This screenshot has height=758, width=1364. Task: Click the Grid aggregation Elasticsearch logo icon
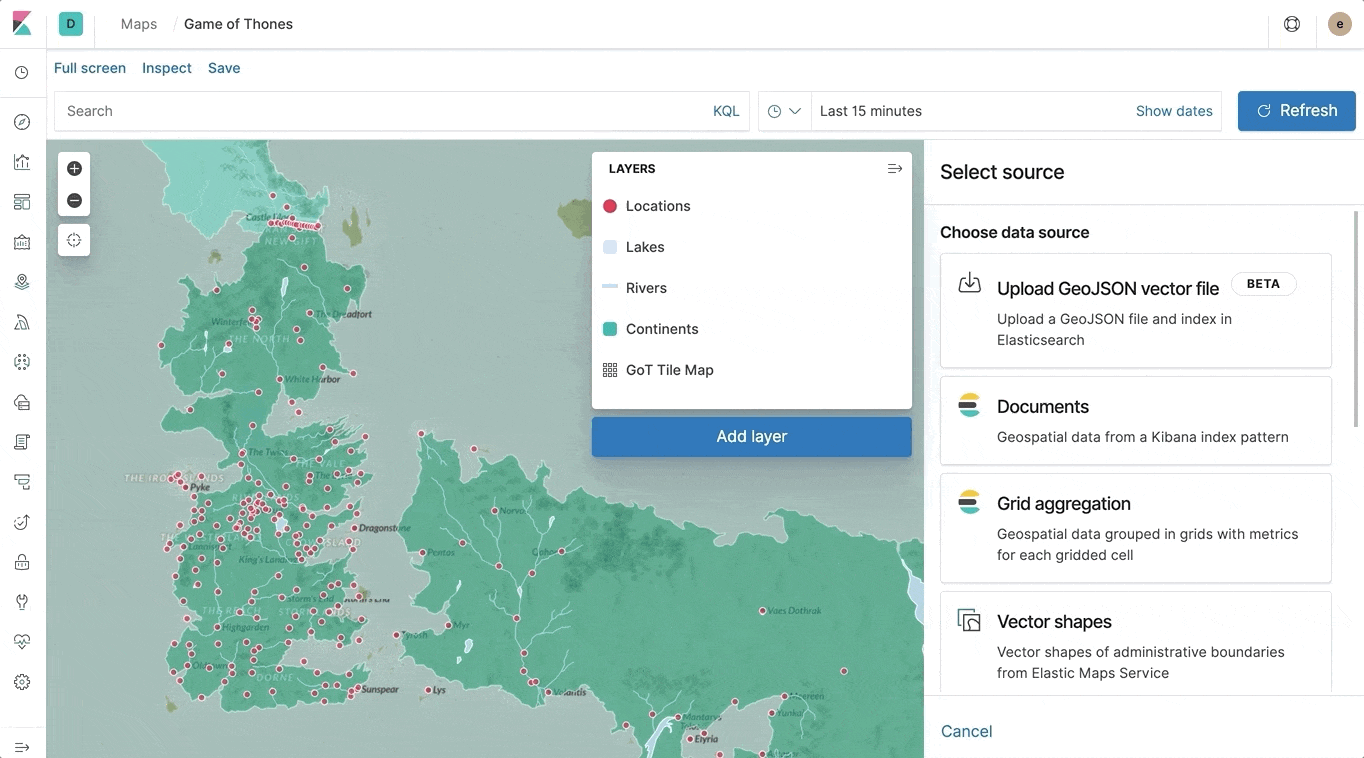pos(969,502)
